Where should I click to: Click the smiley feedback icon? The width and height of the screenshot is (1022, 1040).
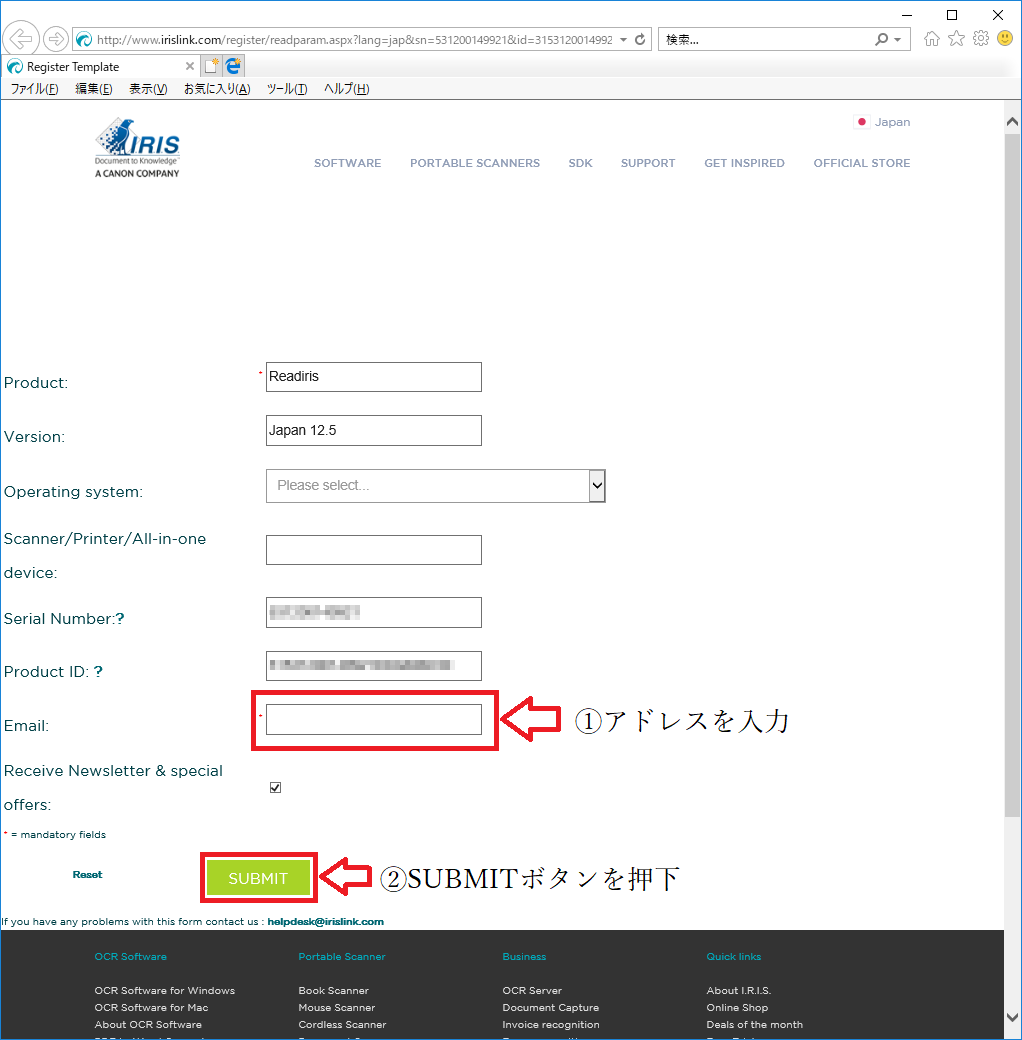1005,38
